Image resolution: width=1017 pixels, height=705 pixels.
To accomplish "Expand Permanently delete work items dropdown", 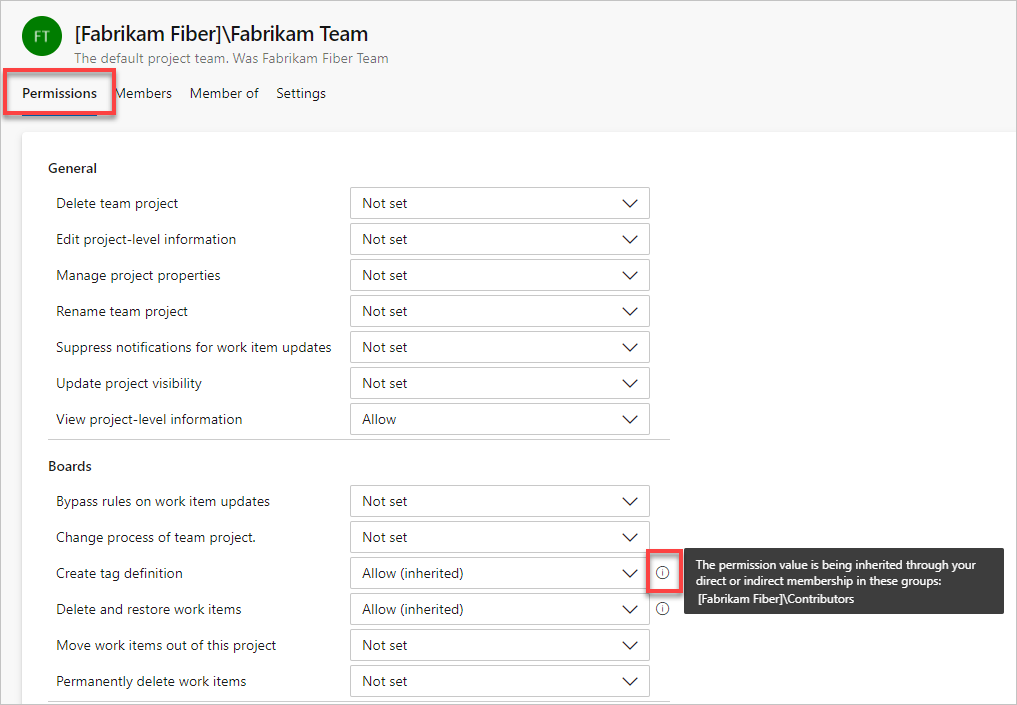I will point(499,681).
